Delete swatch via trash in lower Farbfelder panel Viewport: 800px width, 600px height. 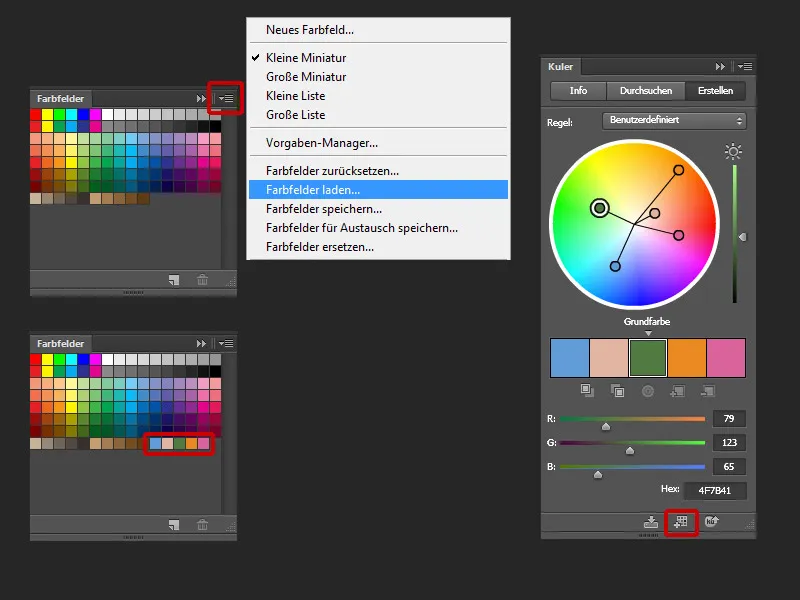coord(203,524)
